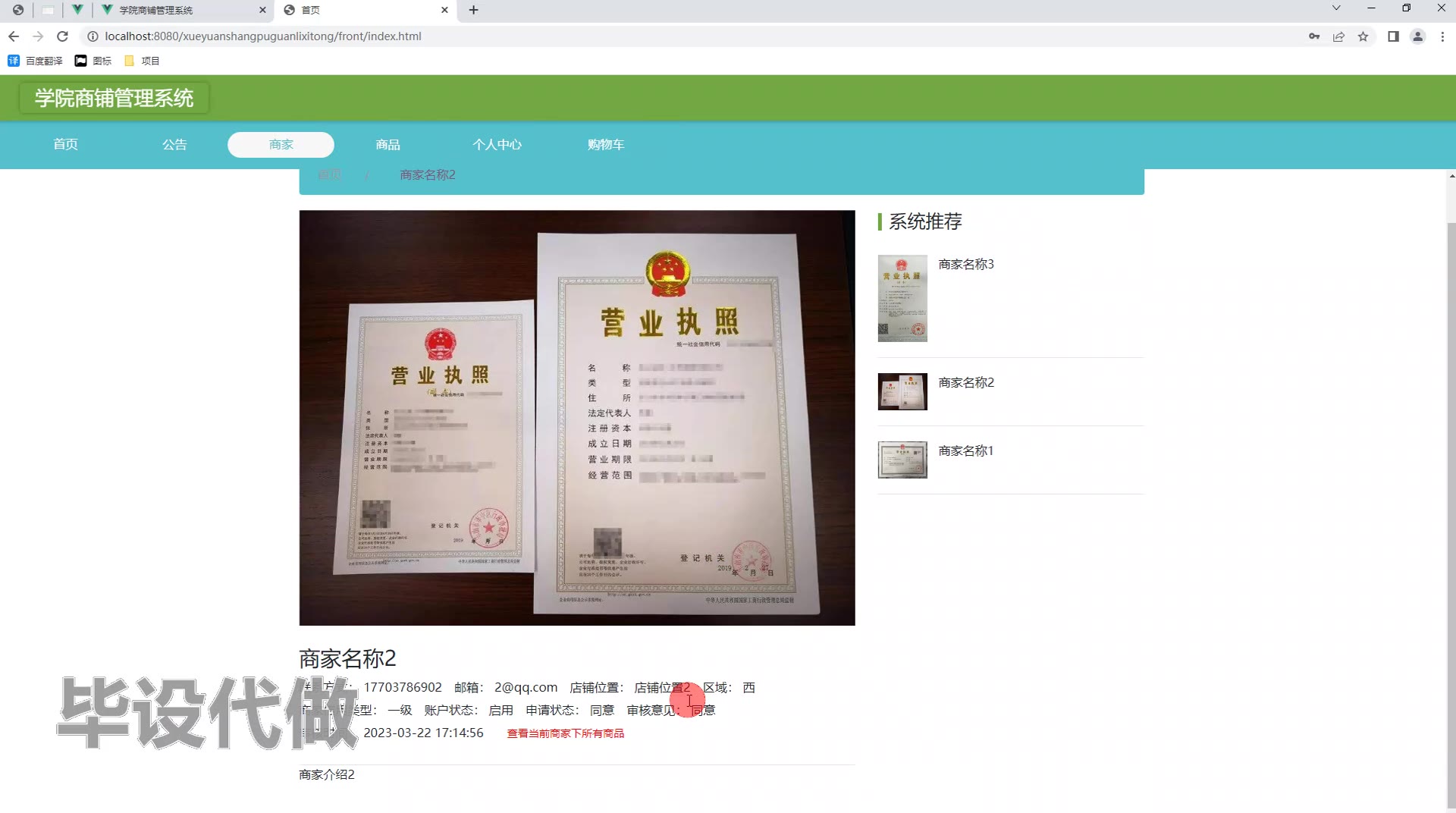The height and width of the screenshot is (813, 1456).
Task: Open 公告 in the navigation menu
Action: [x=174, y=144]
